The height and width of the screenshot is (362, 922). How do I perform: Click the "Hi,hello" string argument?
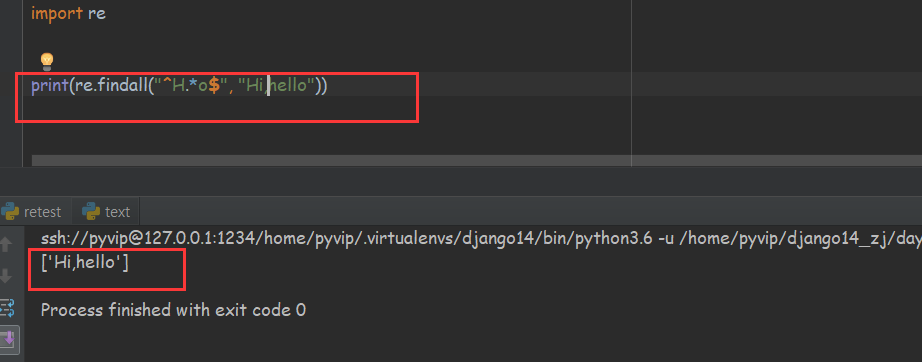275,86
